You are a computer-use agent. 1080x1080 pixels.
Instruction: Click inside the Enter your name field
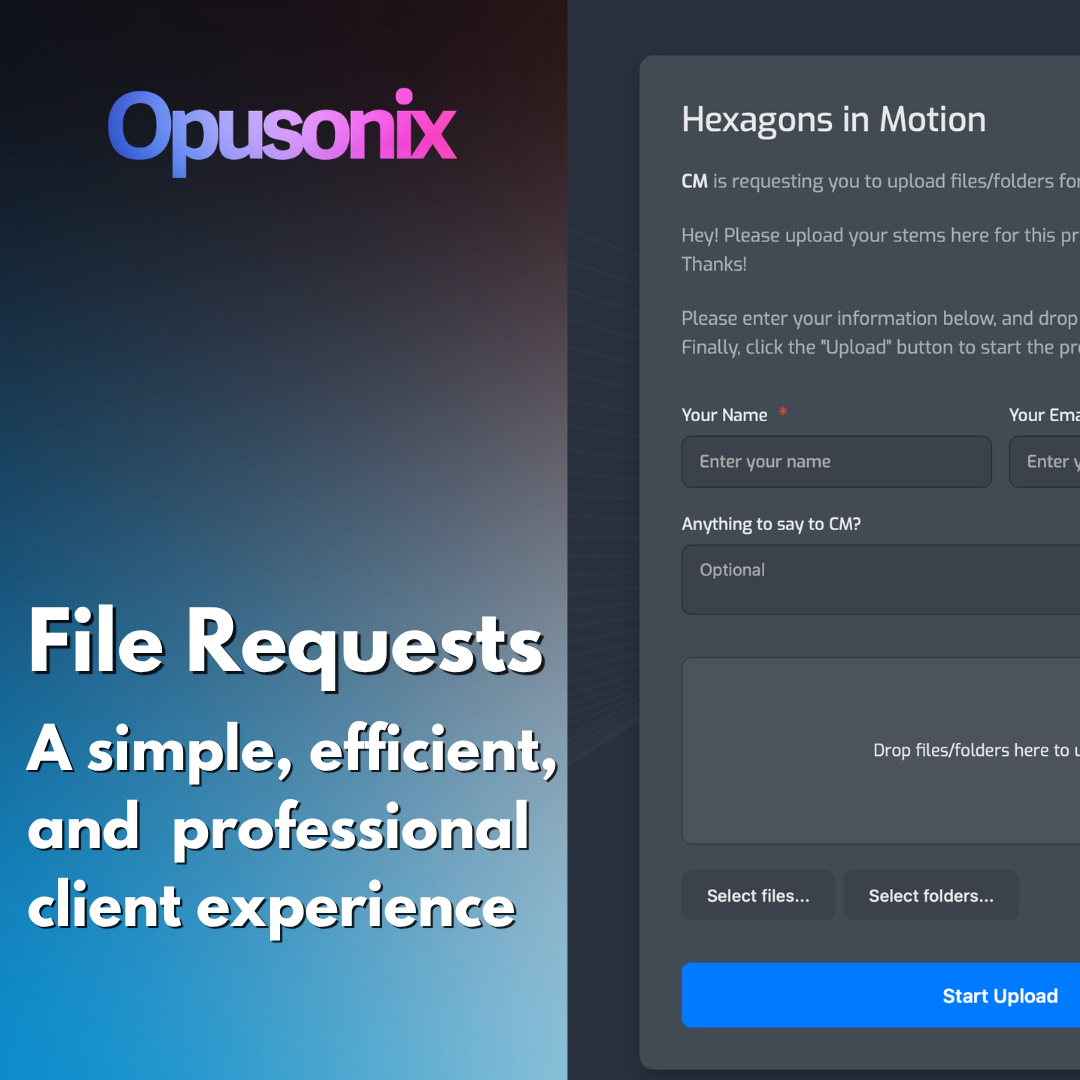pyautogui.click(x=836, y=461)
